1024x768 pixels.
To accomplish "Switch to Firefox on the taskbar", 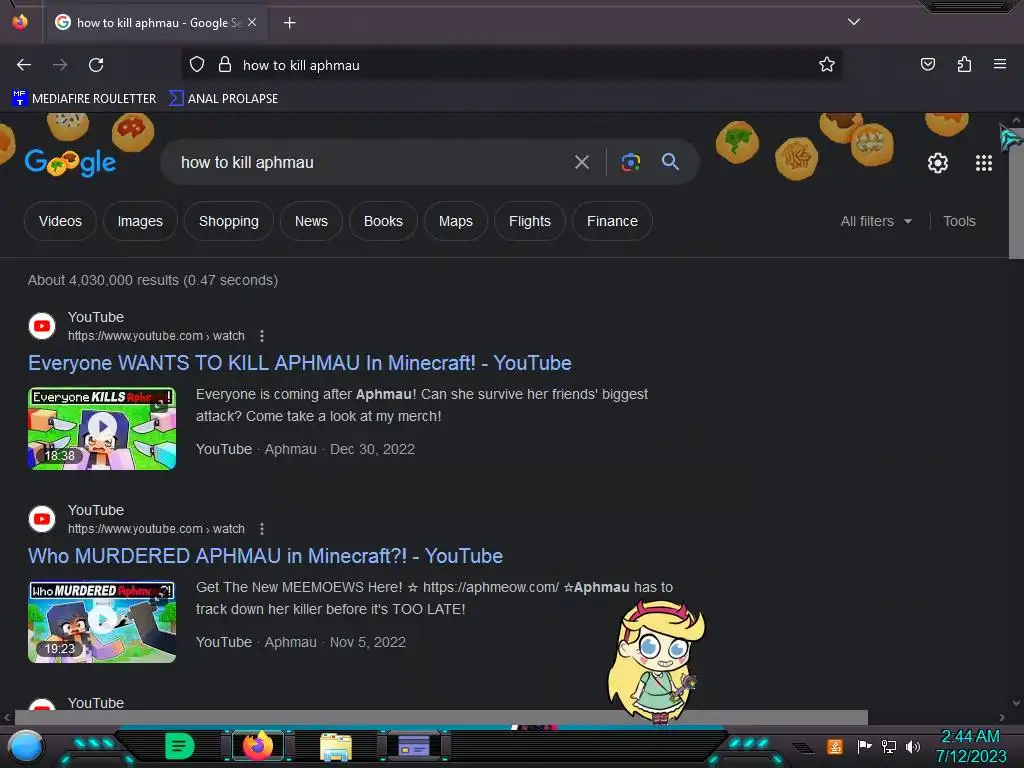I will [x=258, y=746].
